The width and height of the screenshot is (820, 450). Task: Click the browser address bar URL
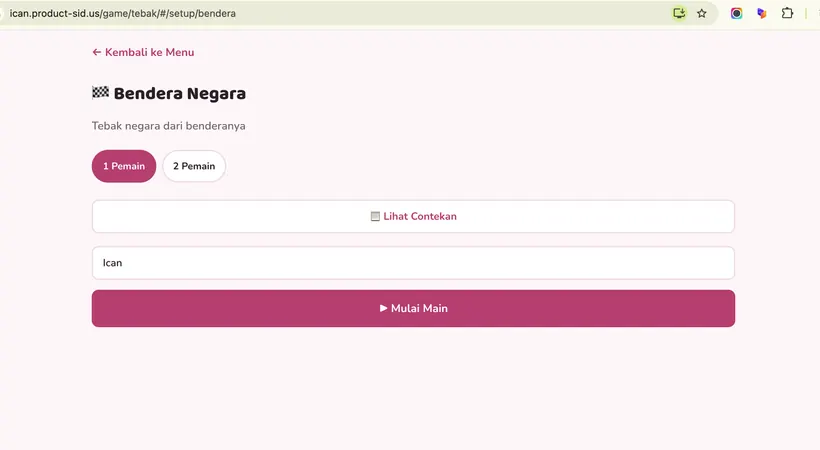point(122,14)
